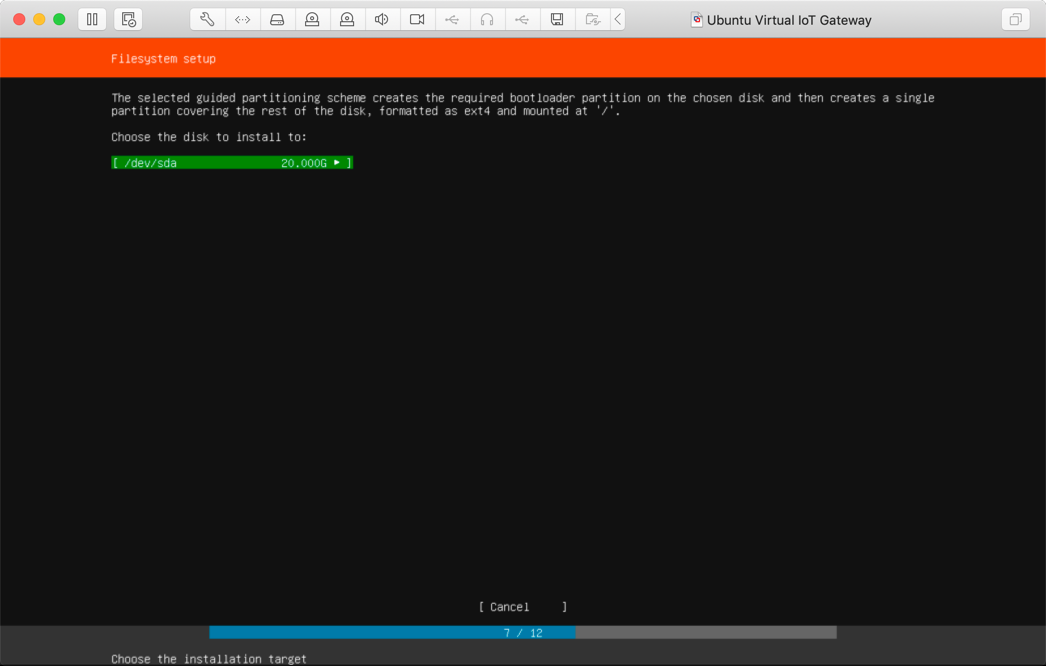Pause the virtual machine

tap(92, 19)
